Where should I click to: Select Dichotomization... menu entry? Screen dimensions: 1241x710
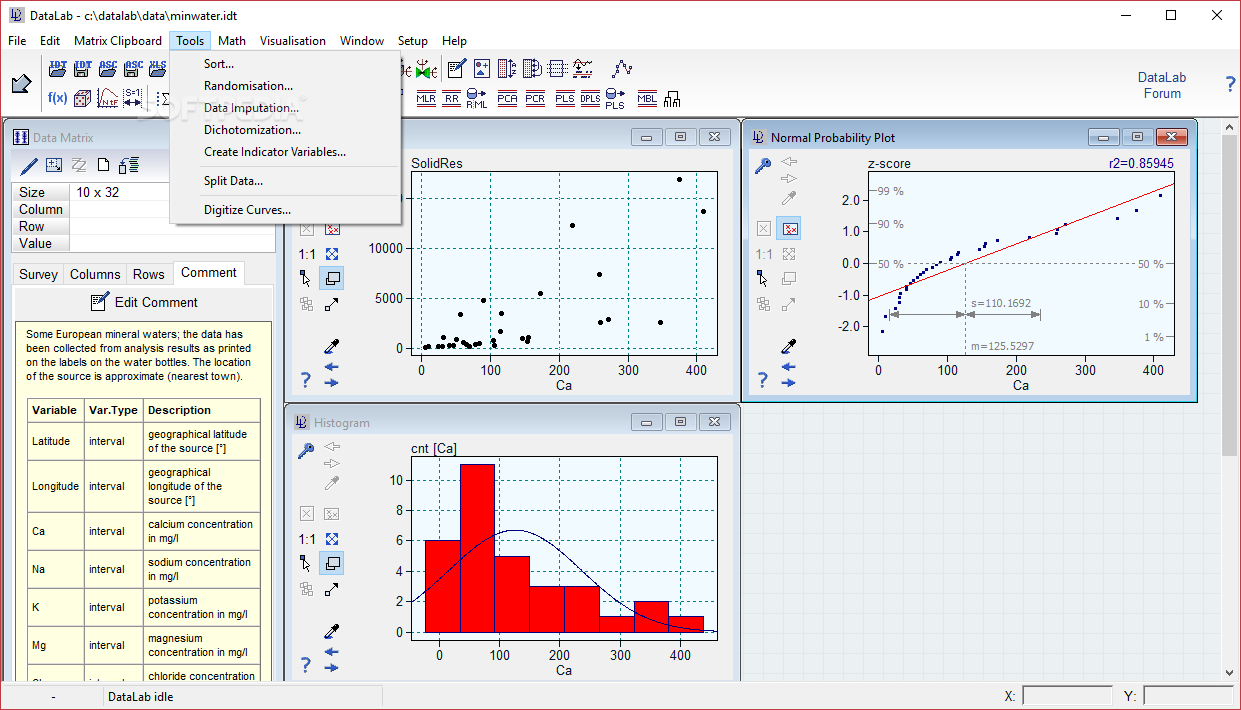point(252,130)
